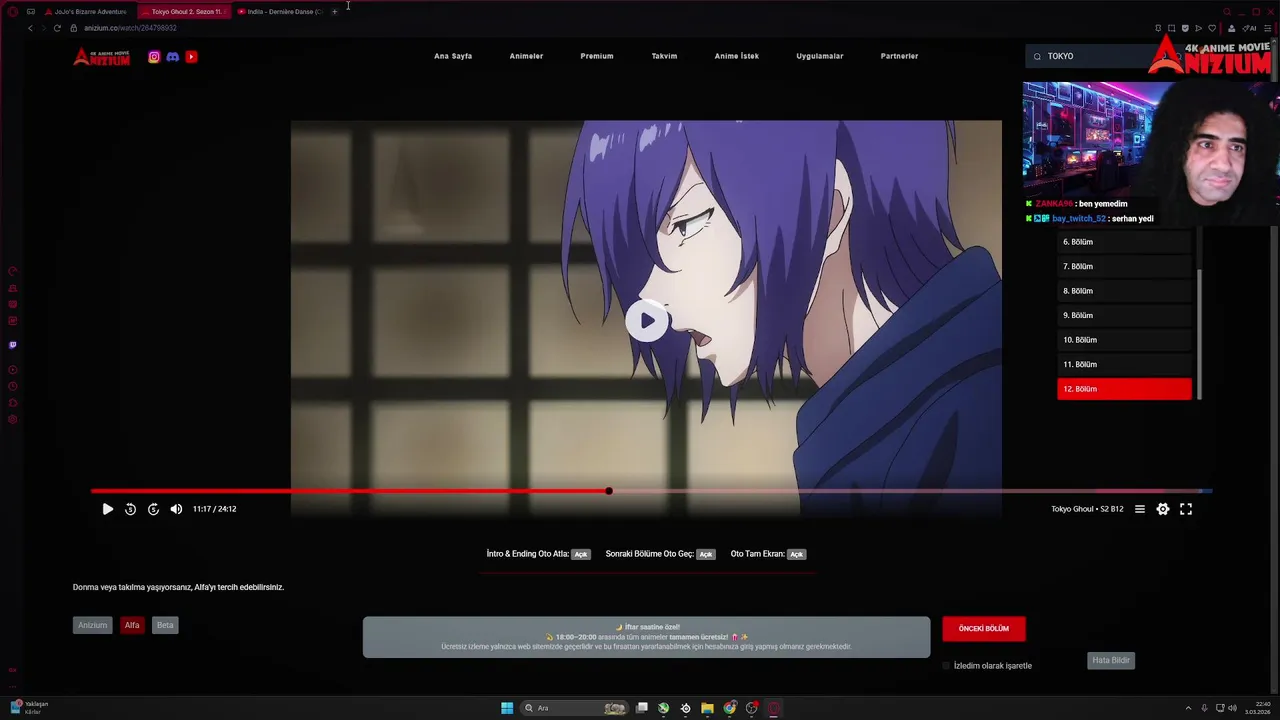1280x720 pixels.
Task: Select the Alfa server option
Action: coord(132,625)
